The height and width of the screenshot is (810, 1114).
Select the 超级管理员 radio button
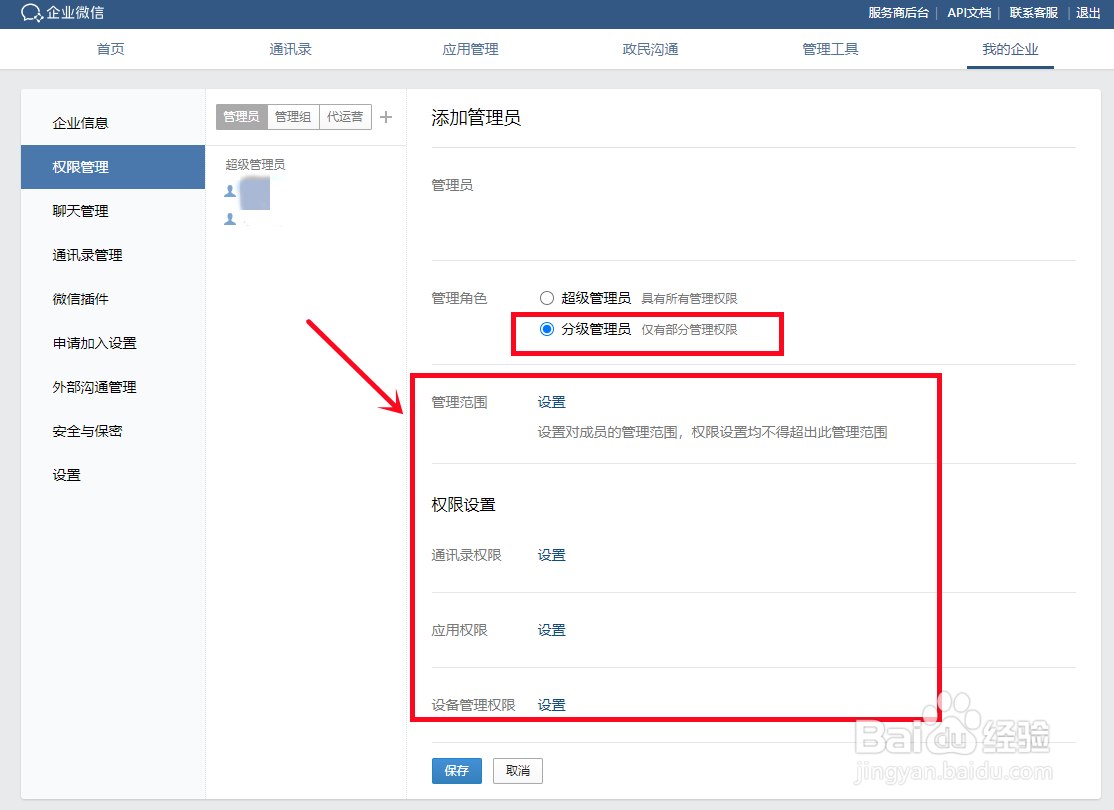547,297
